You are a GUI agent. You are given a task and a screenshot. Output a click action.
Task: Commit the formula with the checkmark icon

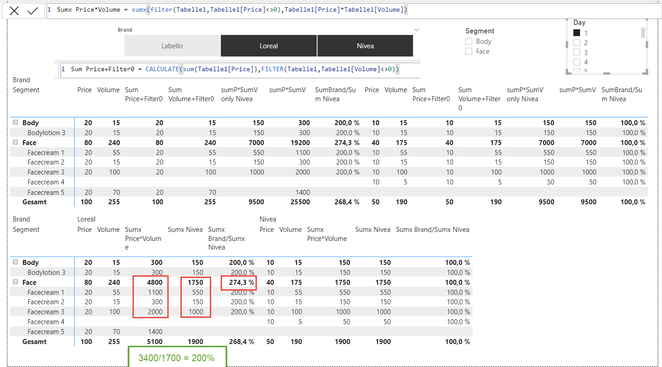tap(33, 11)
